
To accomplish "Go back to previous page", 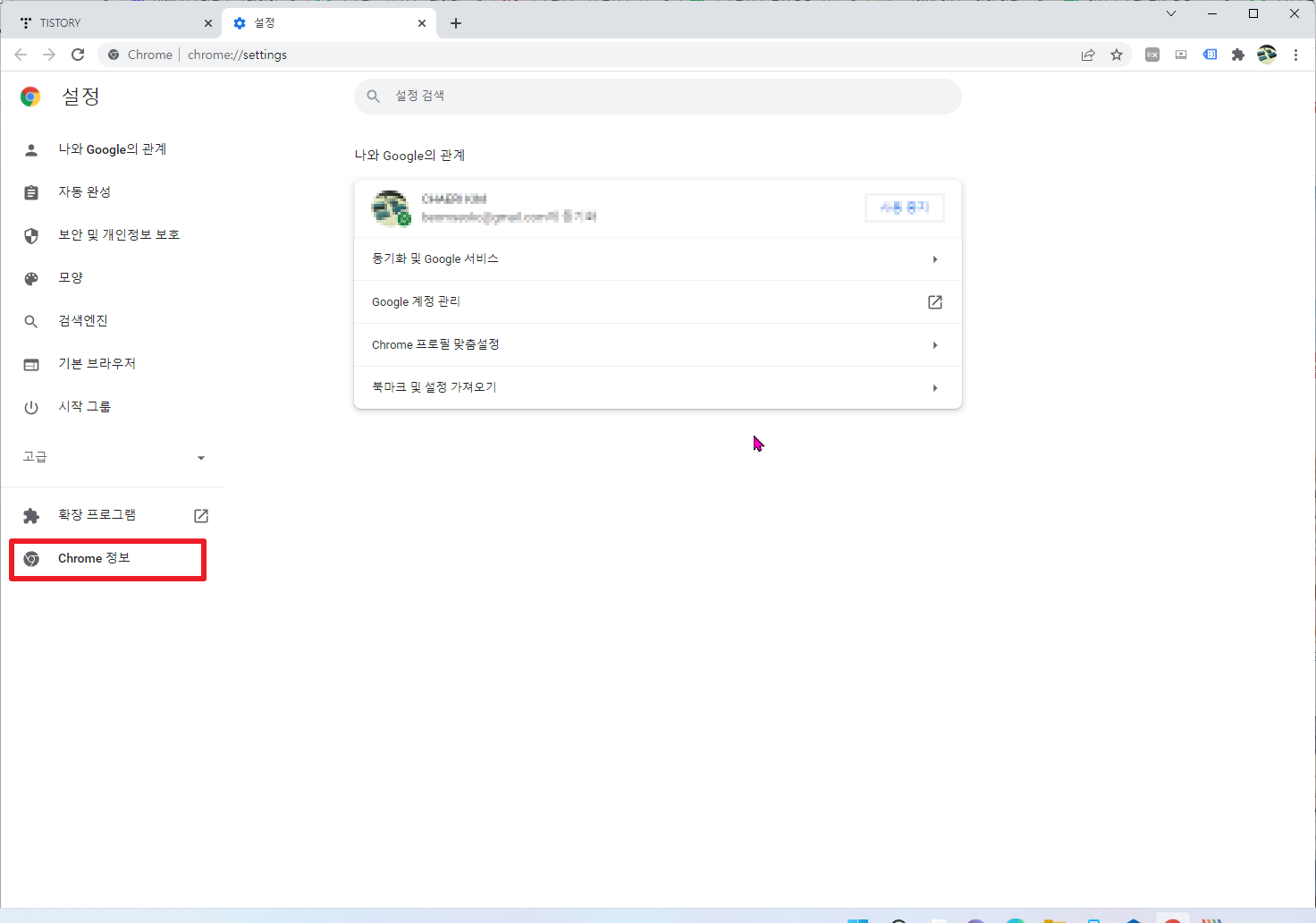I will tap(21, 55).
